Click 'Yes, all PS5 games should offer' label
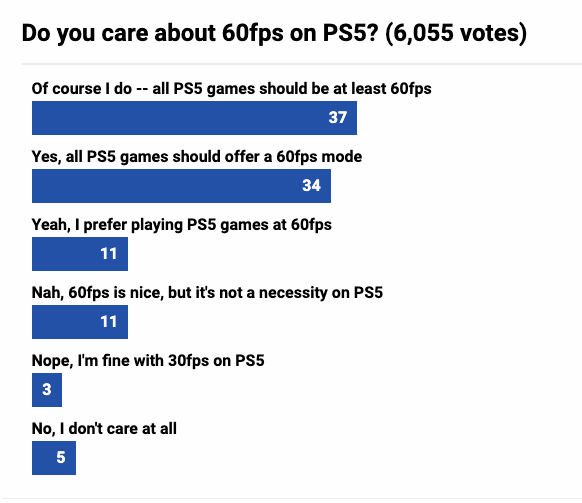 pos(197,157)
